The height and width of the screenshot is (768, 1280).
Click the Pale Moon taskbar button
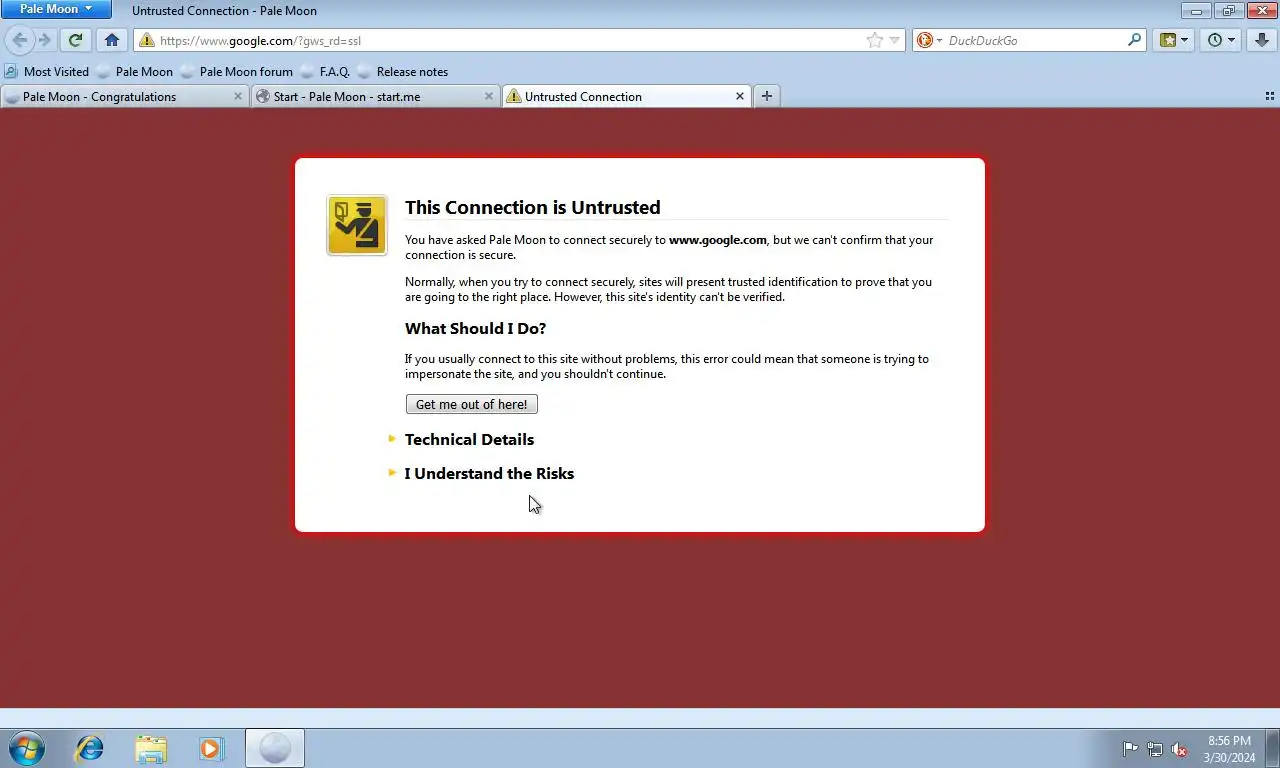pos(275,748)
